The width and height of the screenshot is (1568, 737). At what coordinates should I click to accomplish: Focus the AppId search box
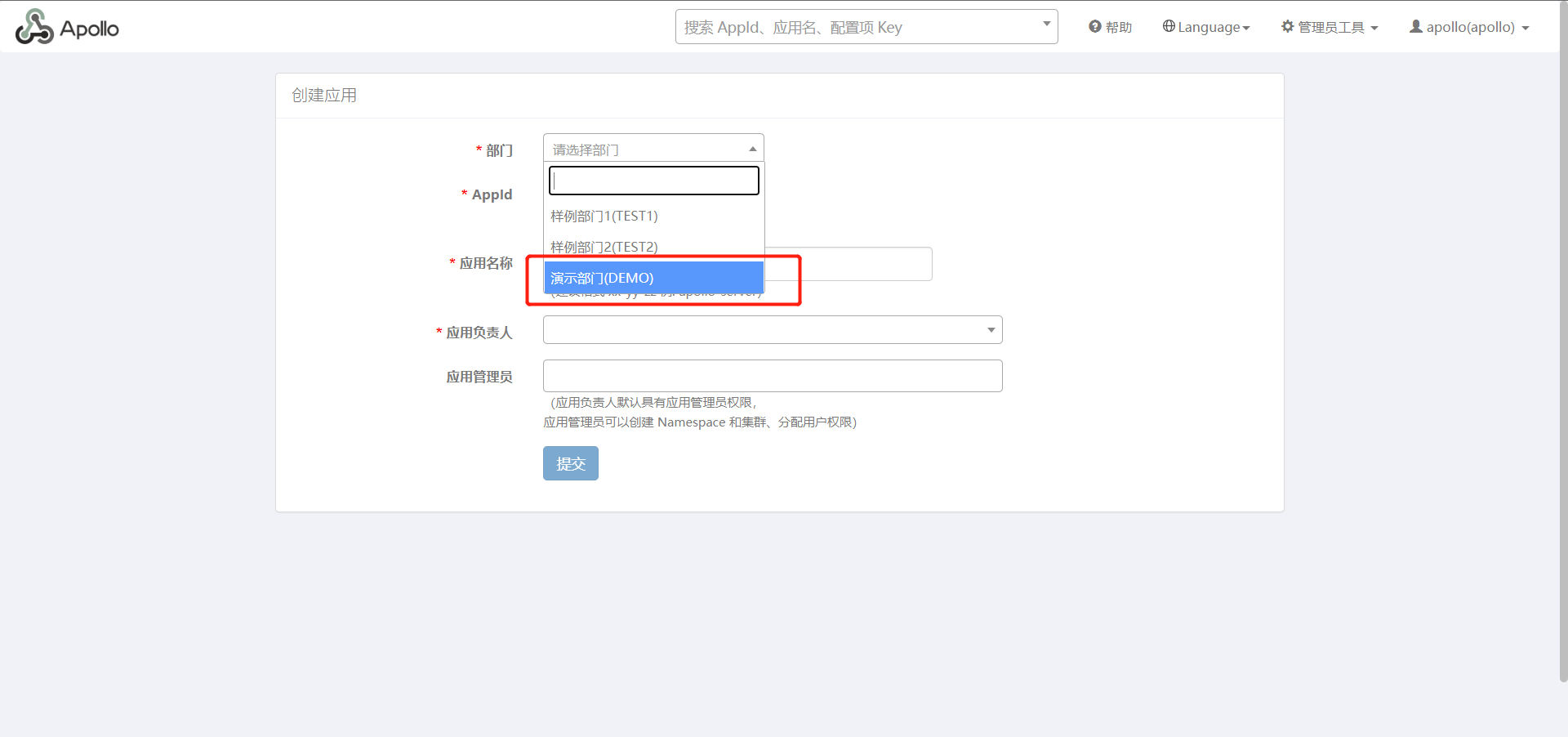pos(857,27)
